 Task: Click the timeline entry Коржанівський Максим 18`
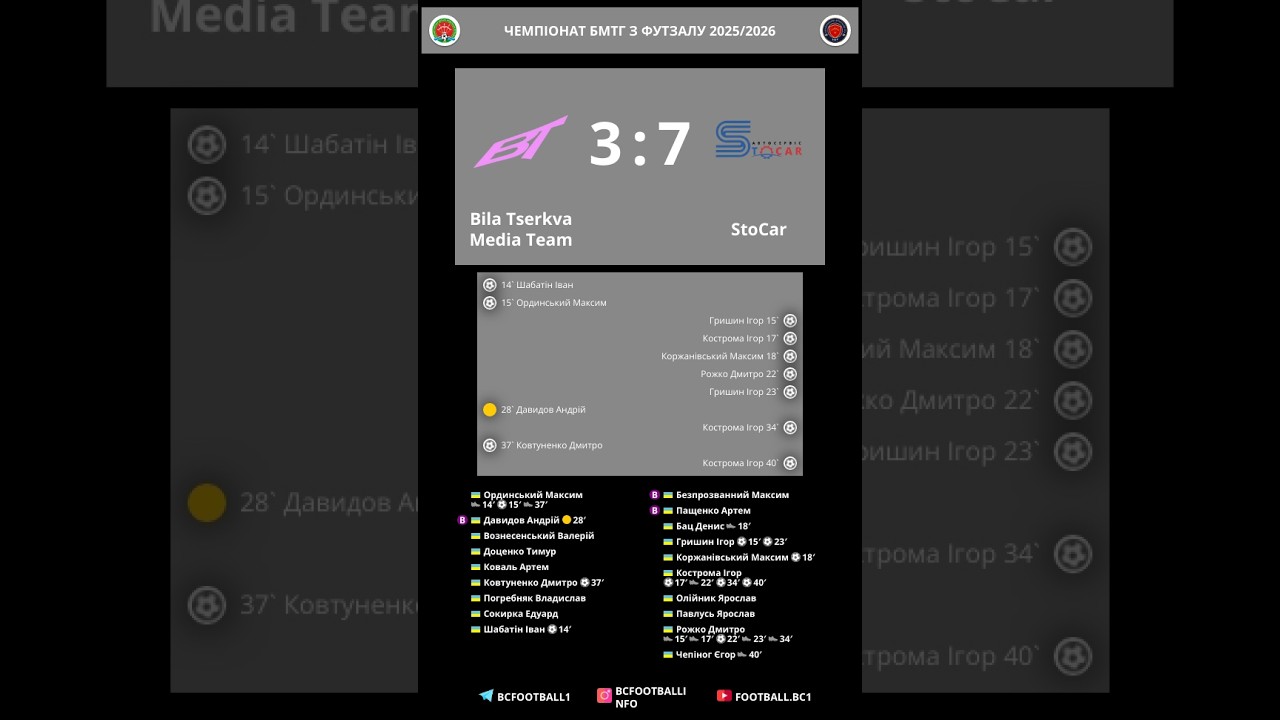point(720,356)
